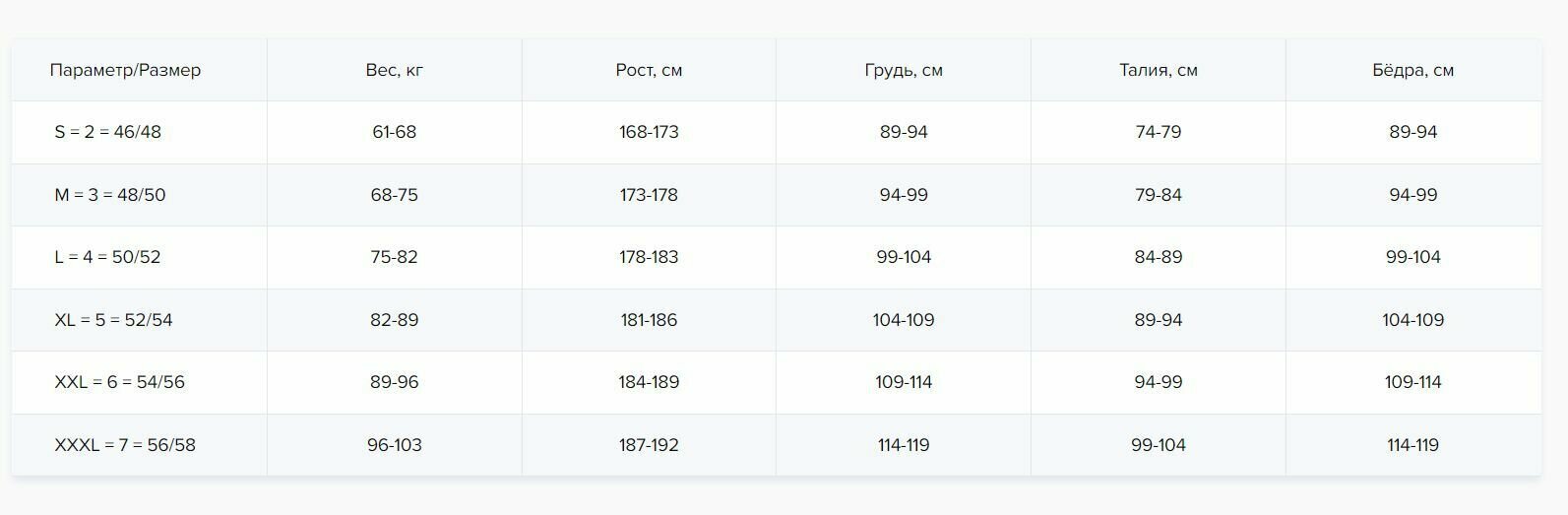Select the M = 3 = 48/50 size label

coord(110,195)
